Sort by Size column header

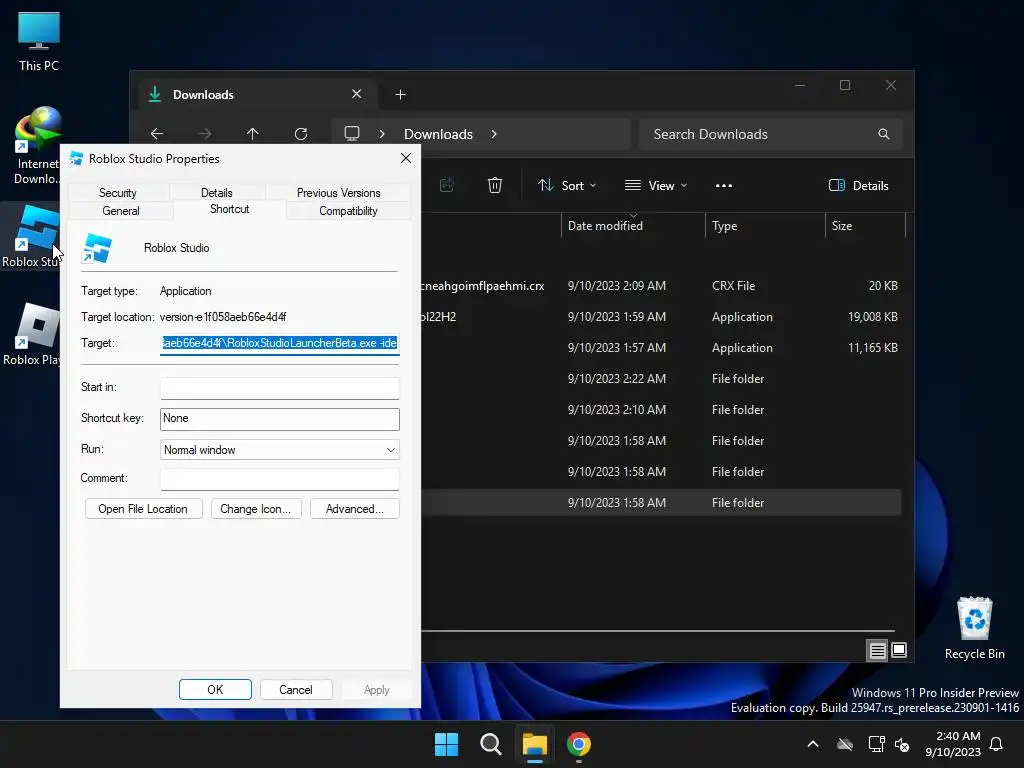[865, 225]
